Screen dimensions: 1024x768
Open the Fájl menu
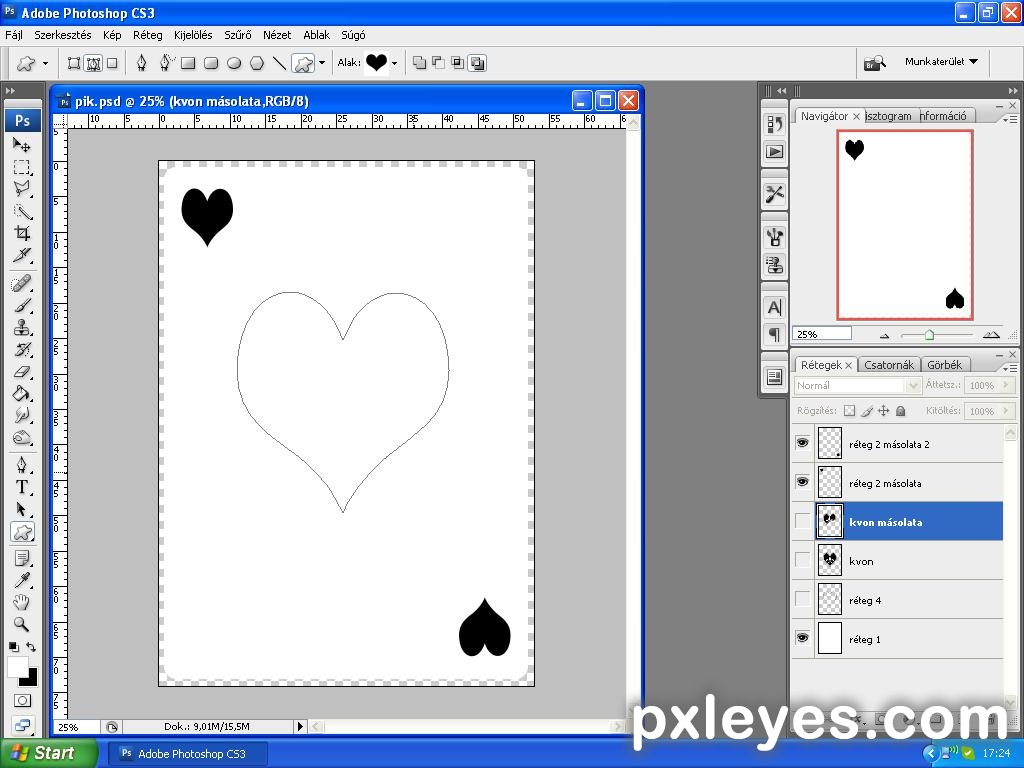[14, 35]
